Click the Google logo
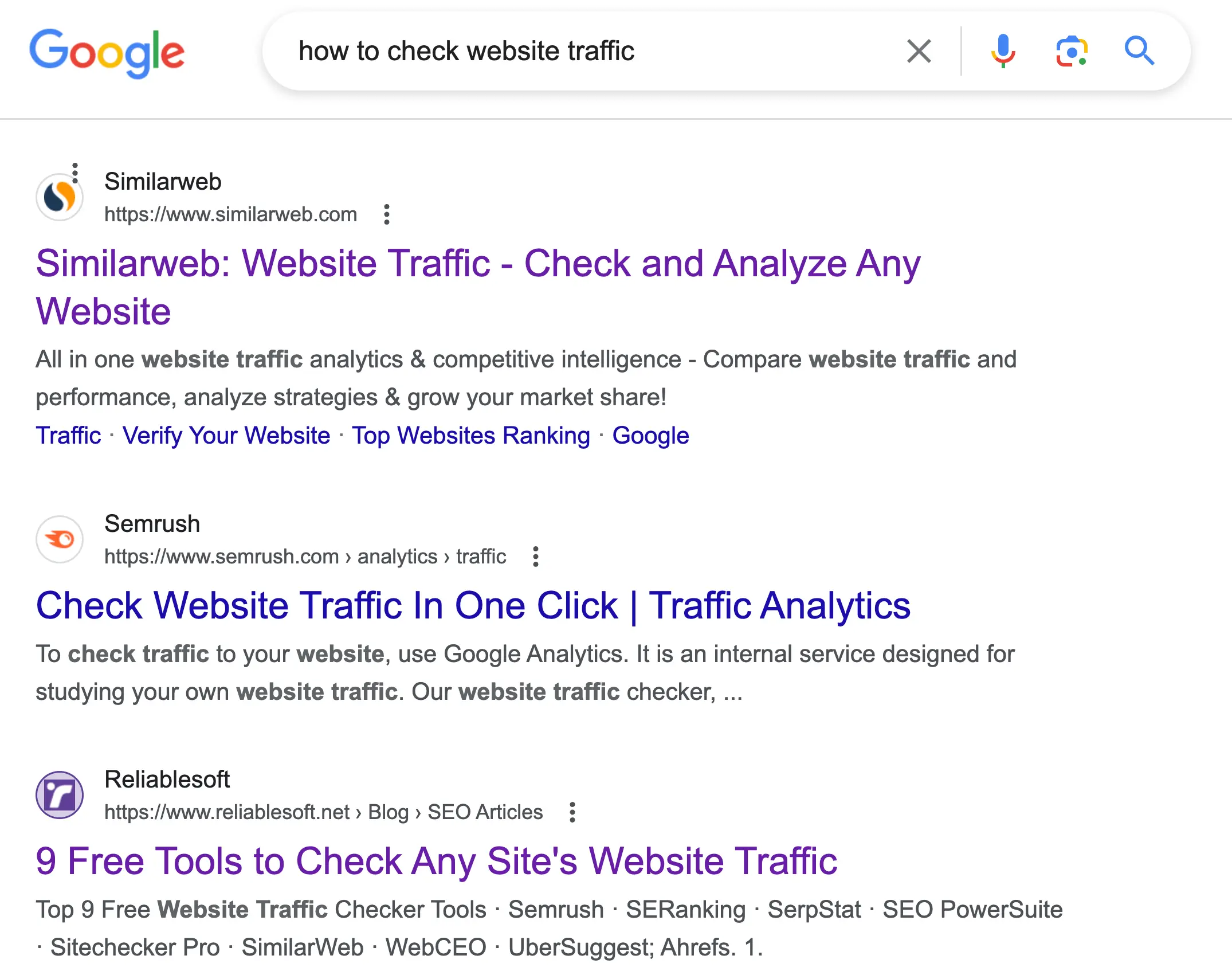Viewport: 1232px width, 979px height. tap(107, 52)
